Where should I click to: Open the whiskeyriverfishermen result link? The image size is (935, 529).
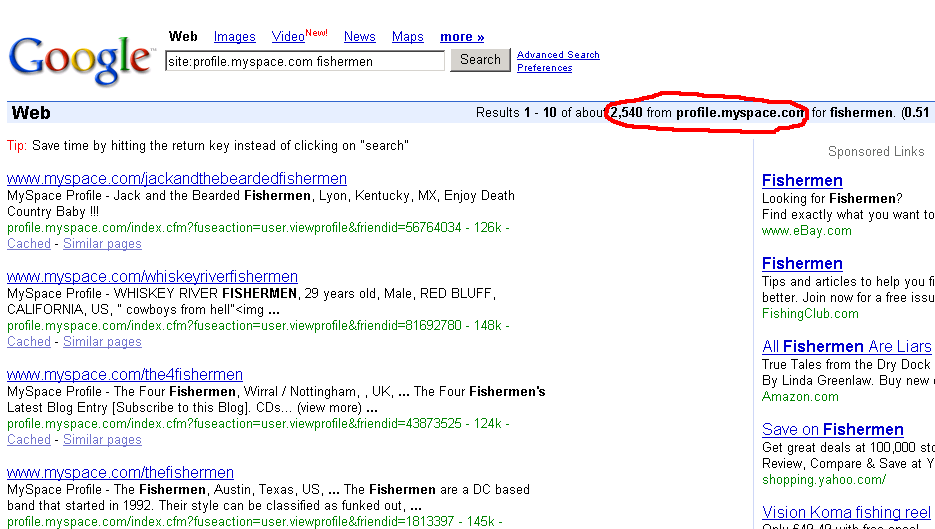click(x=152, y=277)
